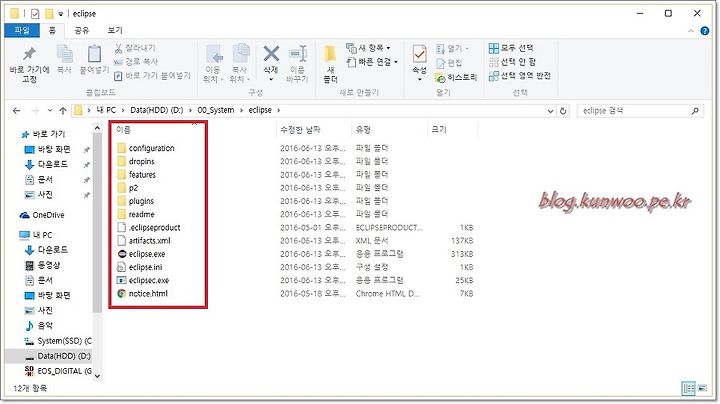Switch to the Home (홈) tab
Screen dimensions: 720x404
tap(52, 30)
